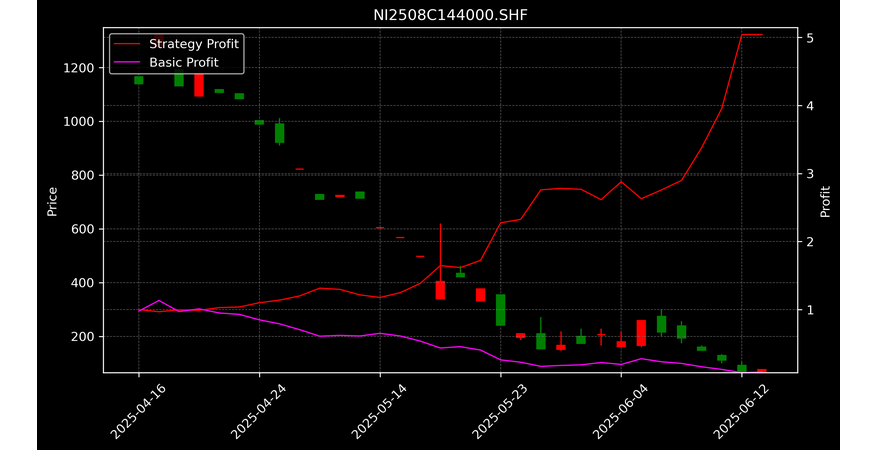Viewport: 878px width, 450px height.
Task: Click the profit tick label 1
Action: pos(810,310)
